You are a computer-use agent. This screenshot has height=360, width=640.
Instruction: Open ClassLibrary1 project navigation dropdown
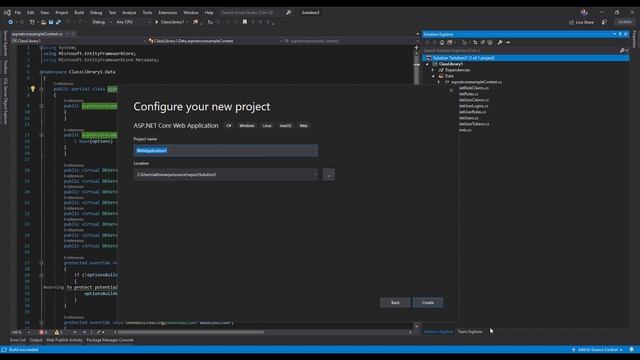78,41
